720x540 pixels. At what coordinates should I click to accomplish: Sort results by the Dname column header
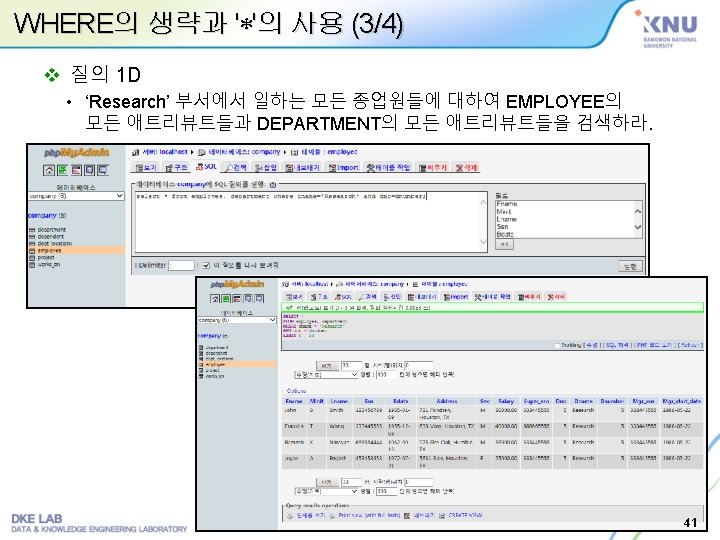pyautogui.click(x=583, y=401)
